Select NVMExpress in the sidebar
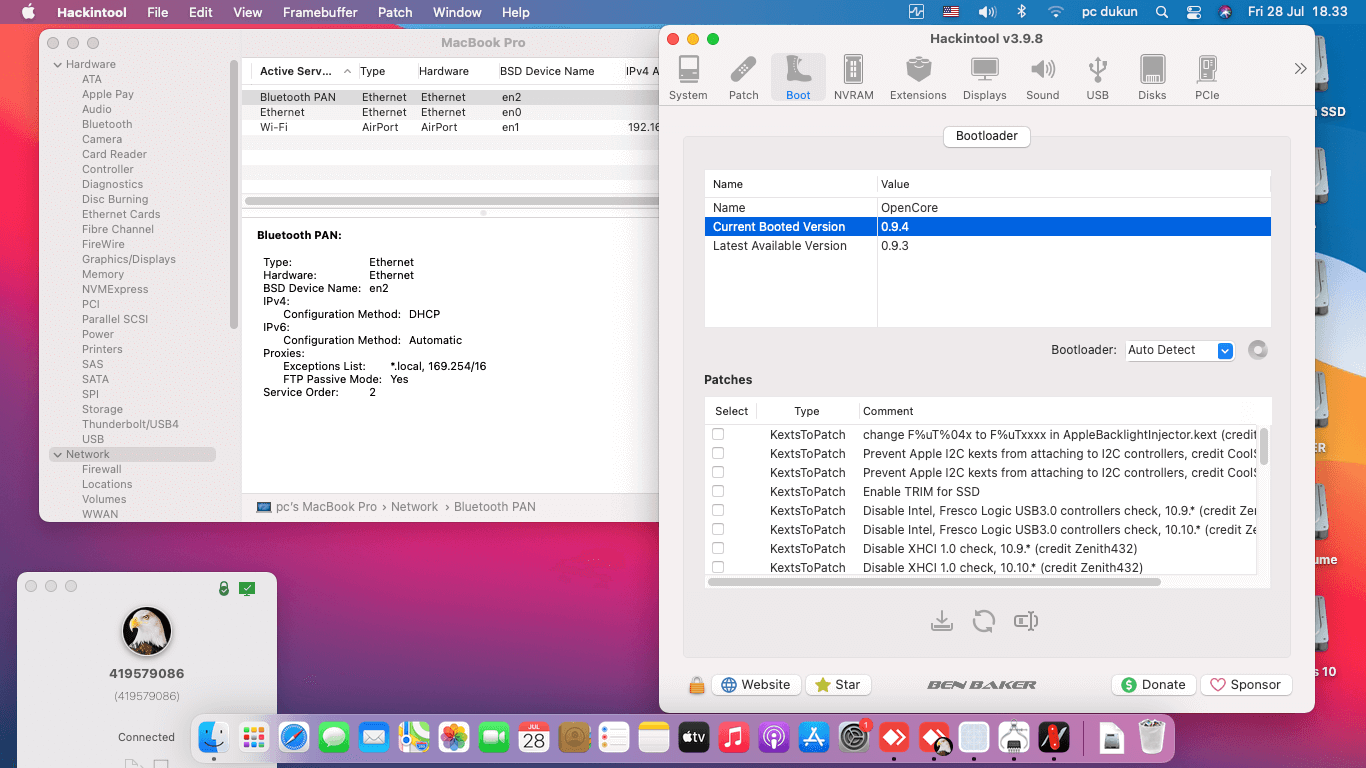This screenshot has height=768, width=1366. click(115, 289)
